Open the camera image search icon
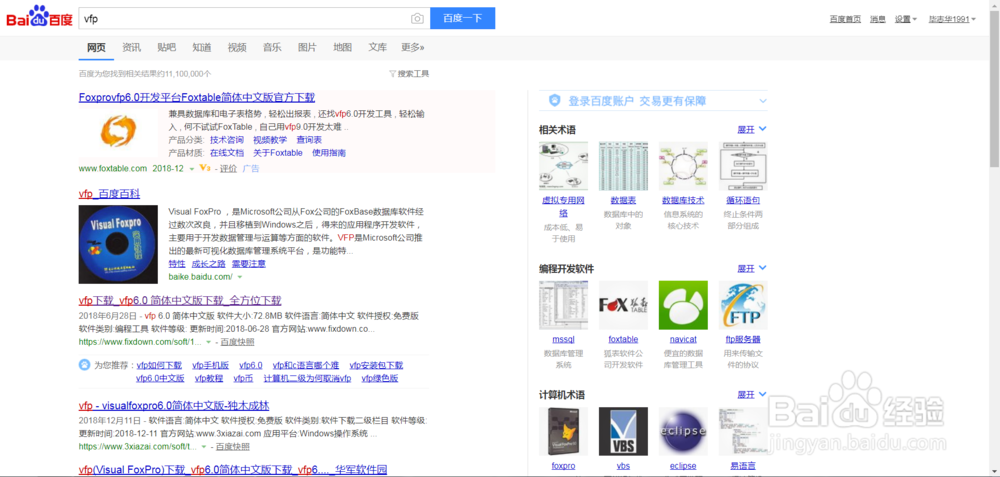 pyautogui.click(x=417, y=18)
